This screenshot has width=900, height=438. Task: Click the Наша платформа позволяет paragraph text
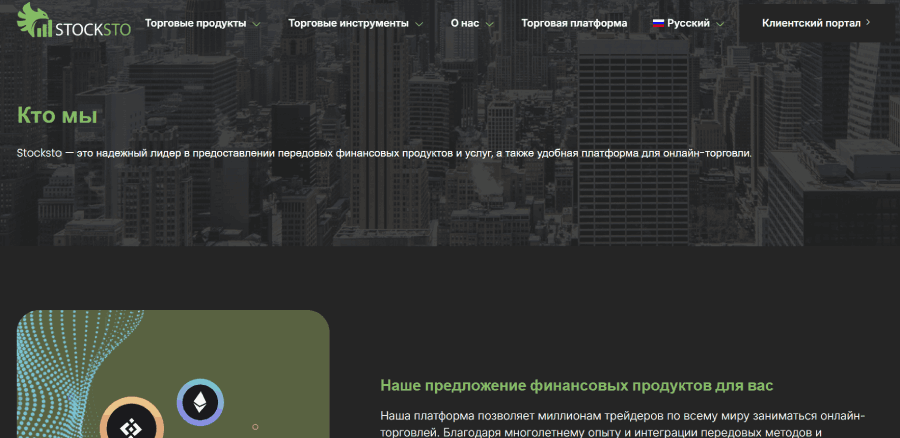[623, 424]
